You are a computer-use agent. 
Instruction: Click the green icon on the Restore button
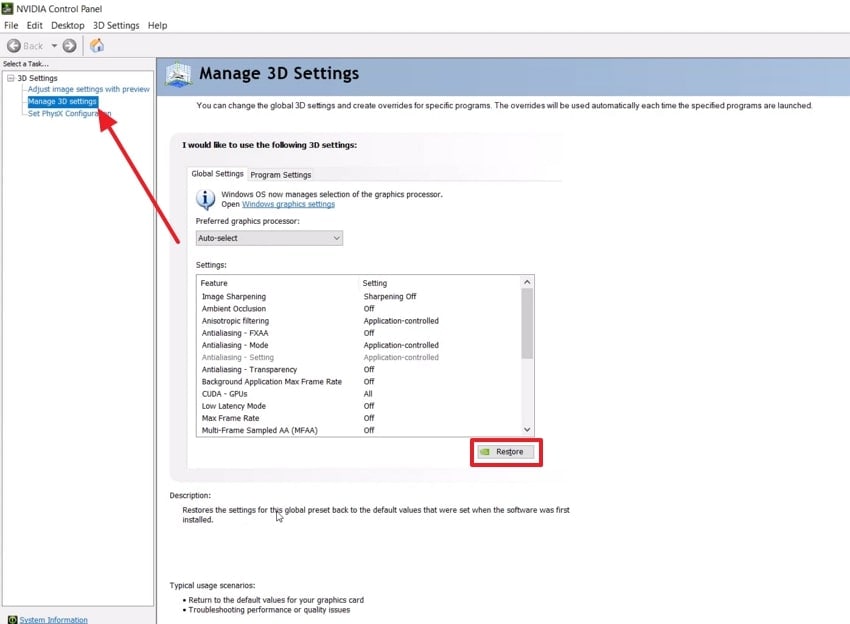click(485, 452)
